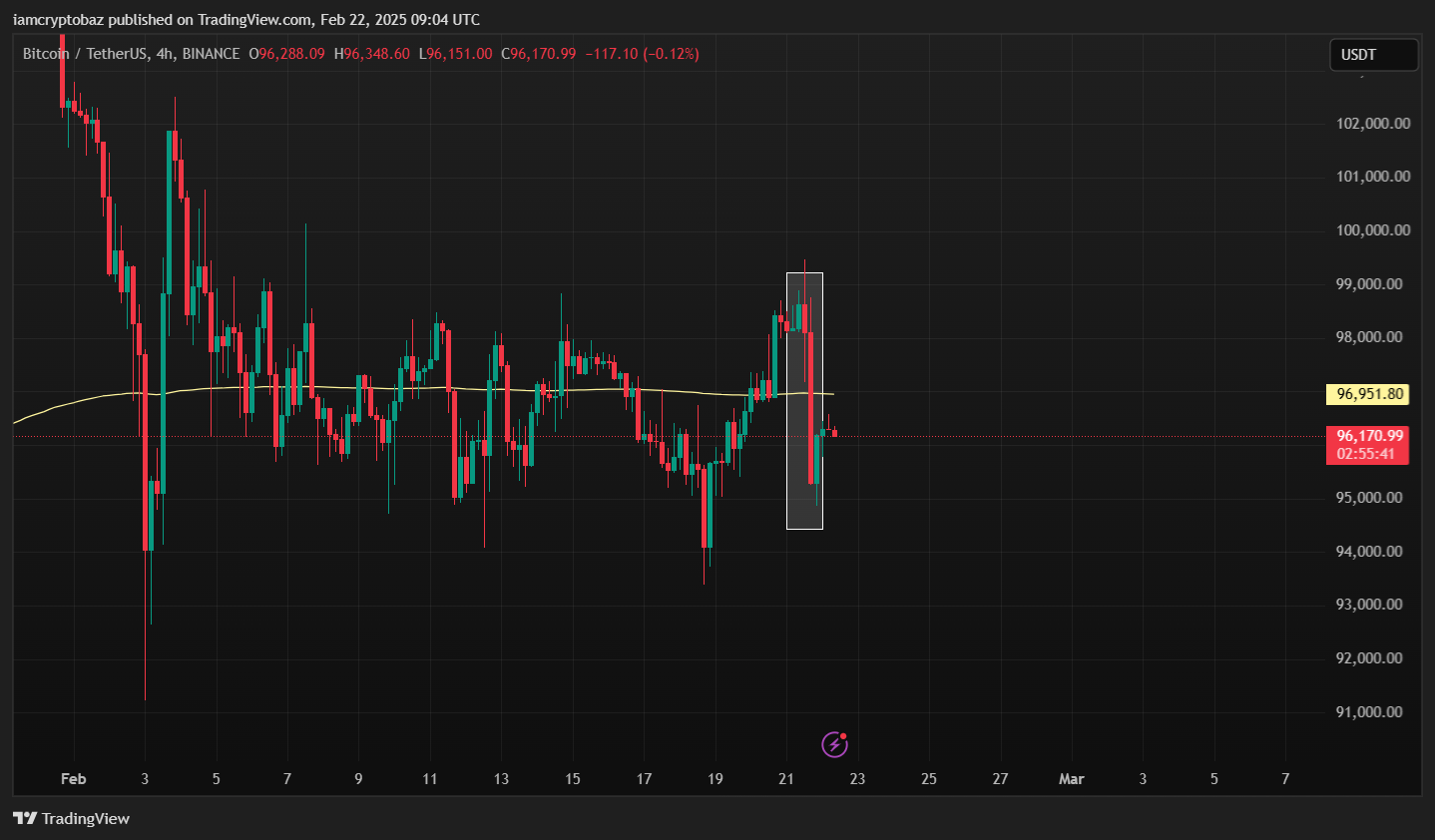Click the low value L96,151.00
Image resolution: width=1435 pixels, height=840 pixels.
pyautogui.click(x=455, y=54)
